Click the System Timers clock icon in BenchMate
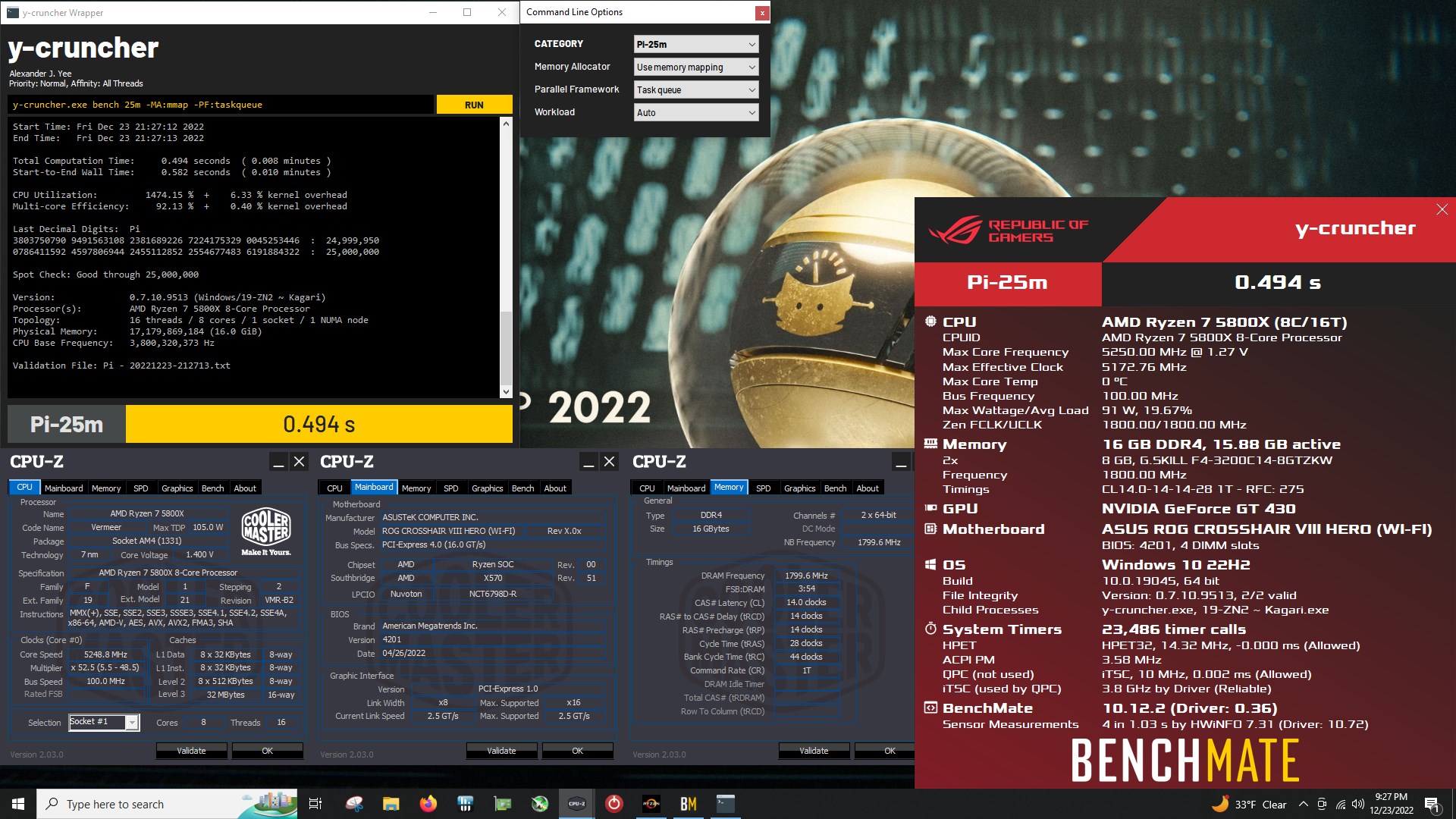The height and width of the screenshot is (819, 1456). coord(930,629)
